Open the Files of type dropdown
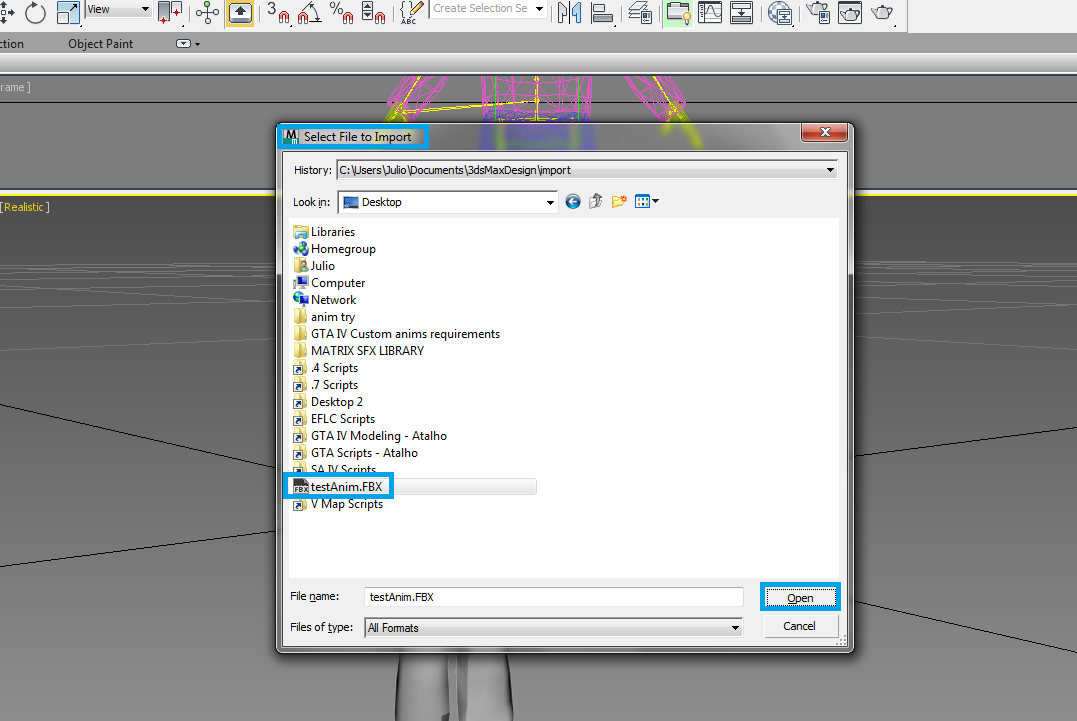1077x721 pixels. pyautogui.click(x=554, y=628)
